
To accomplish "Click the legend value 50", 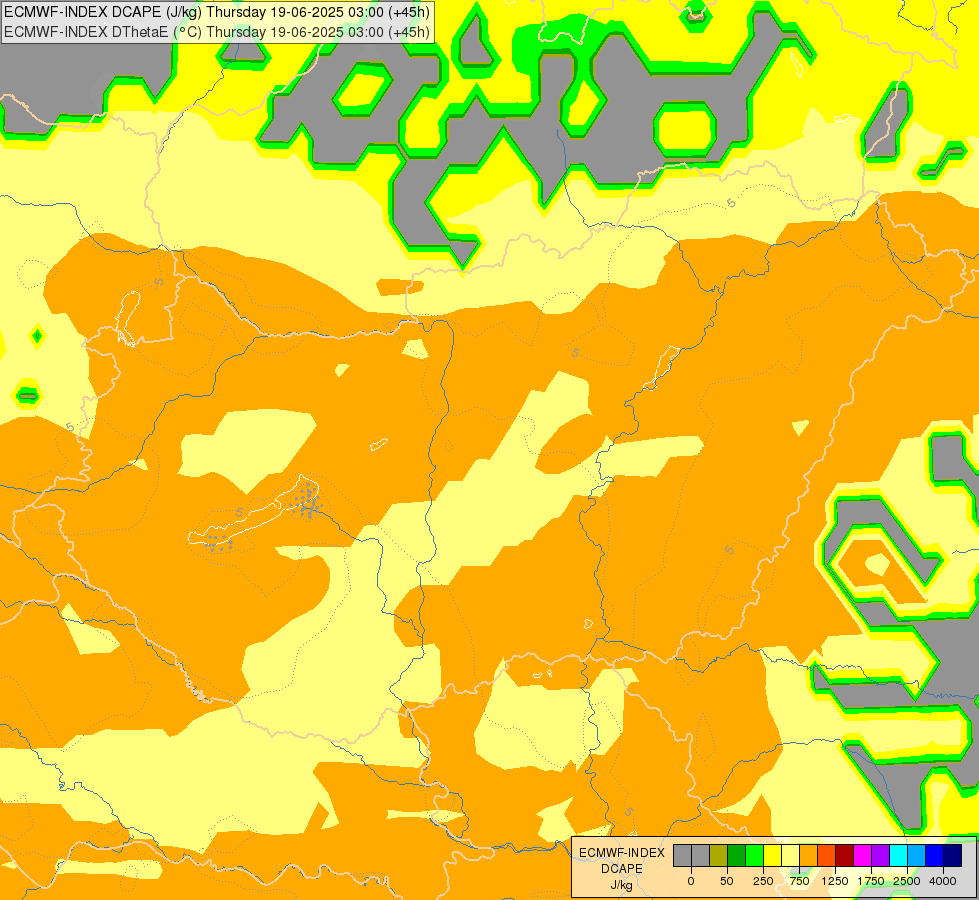I will [727, 881].
